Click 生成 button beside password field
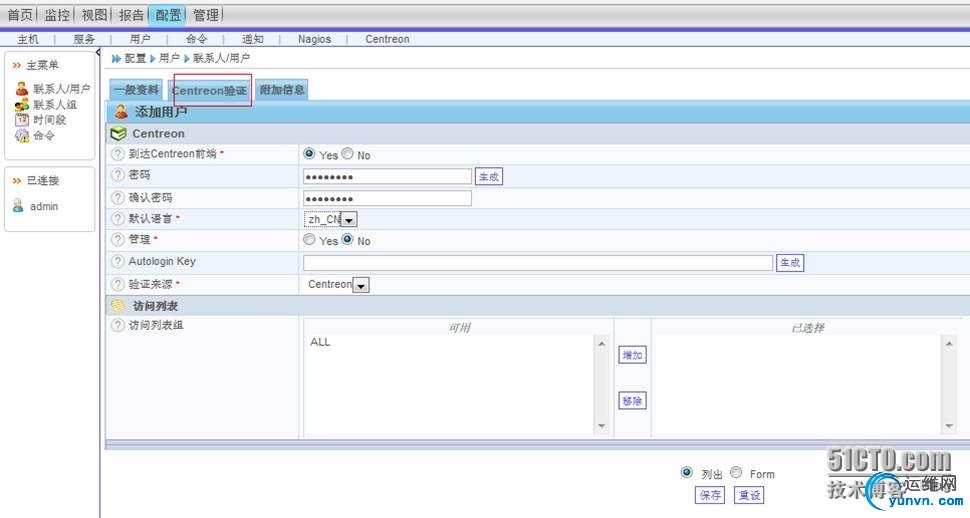The height and width of the screenshot is (518, 970). (x=489, y=176)
